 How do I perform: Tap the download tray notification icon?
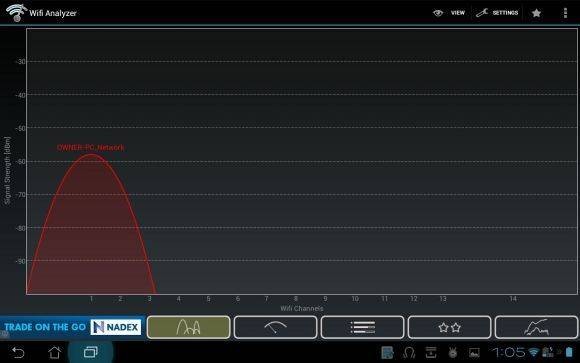pos(431,353)
